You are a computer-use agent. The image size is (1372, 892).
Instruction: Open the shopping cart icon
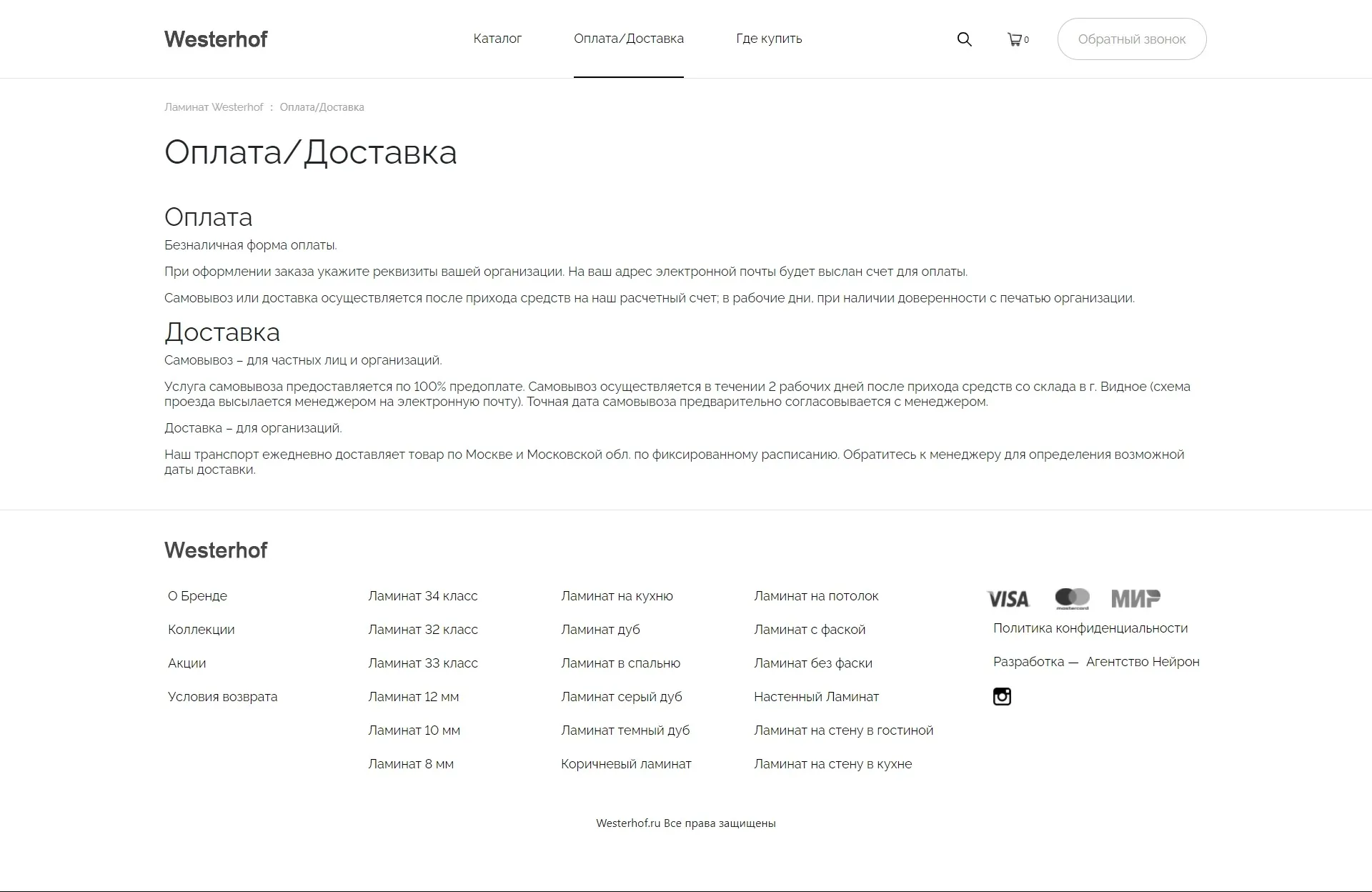(1014, 39)
